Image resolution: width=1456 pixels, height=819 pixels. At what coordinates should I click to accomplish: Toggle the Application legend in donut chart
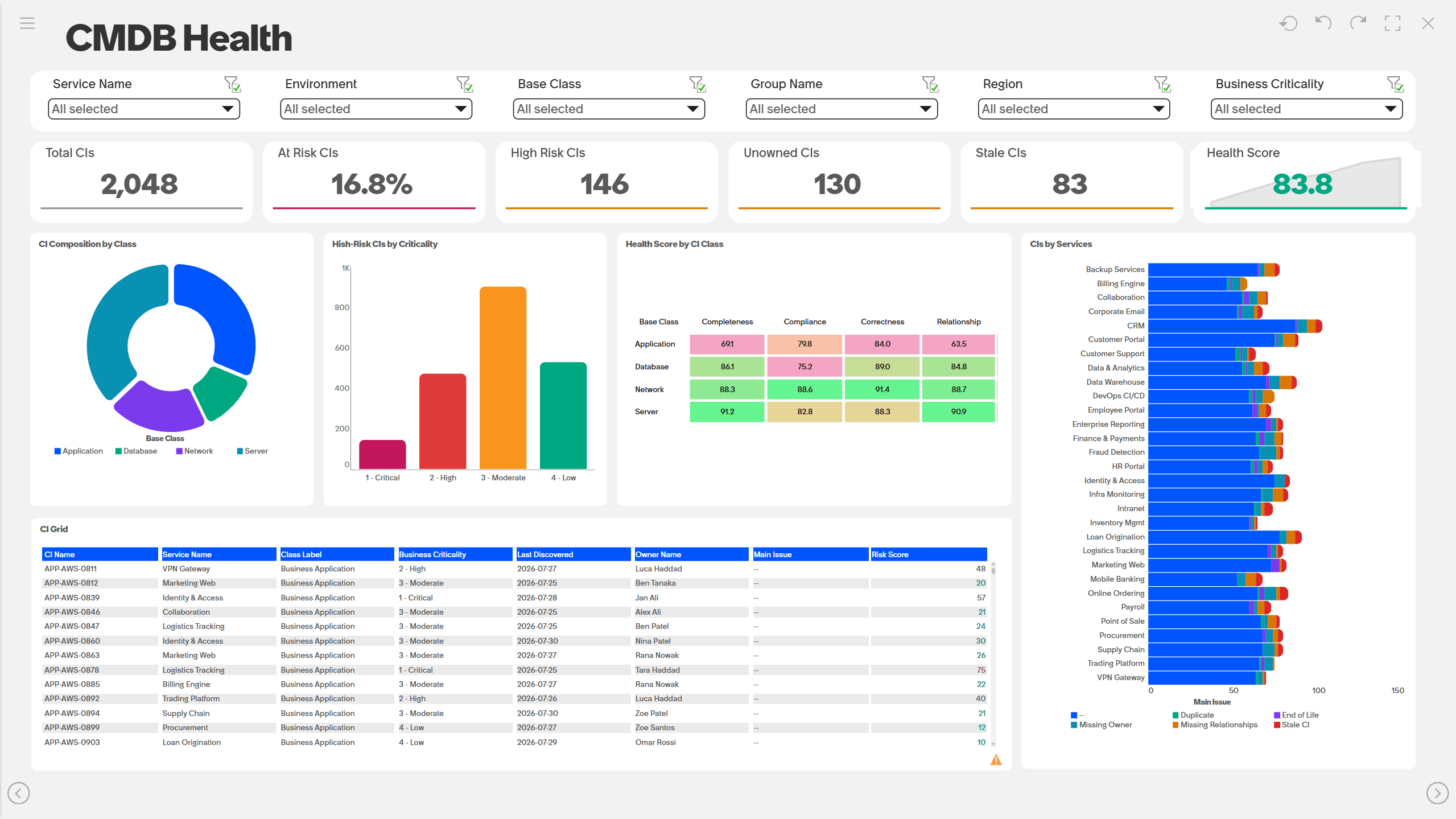point(79,451)
